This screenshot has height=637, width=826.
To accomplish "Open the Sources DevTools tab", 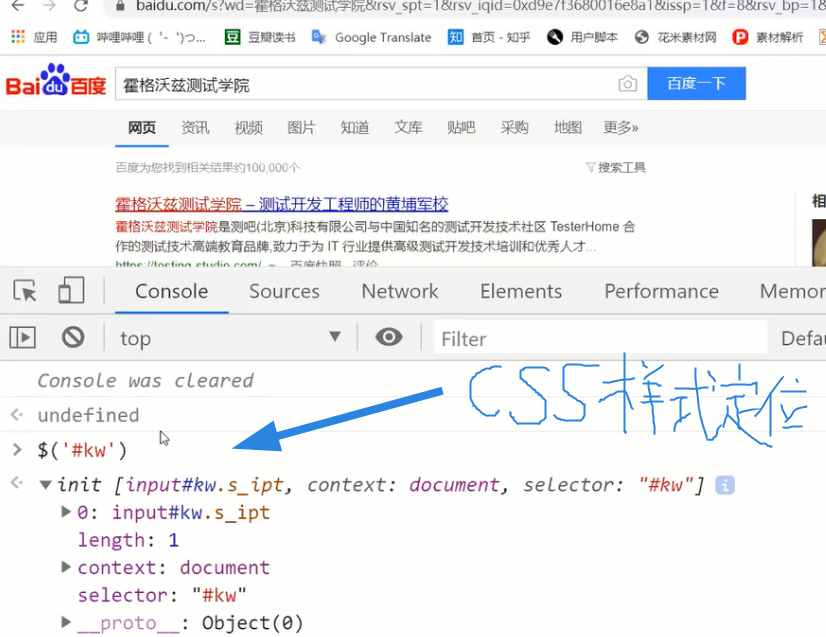I will 284,291.
